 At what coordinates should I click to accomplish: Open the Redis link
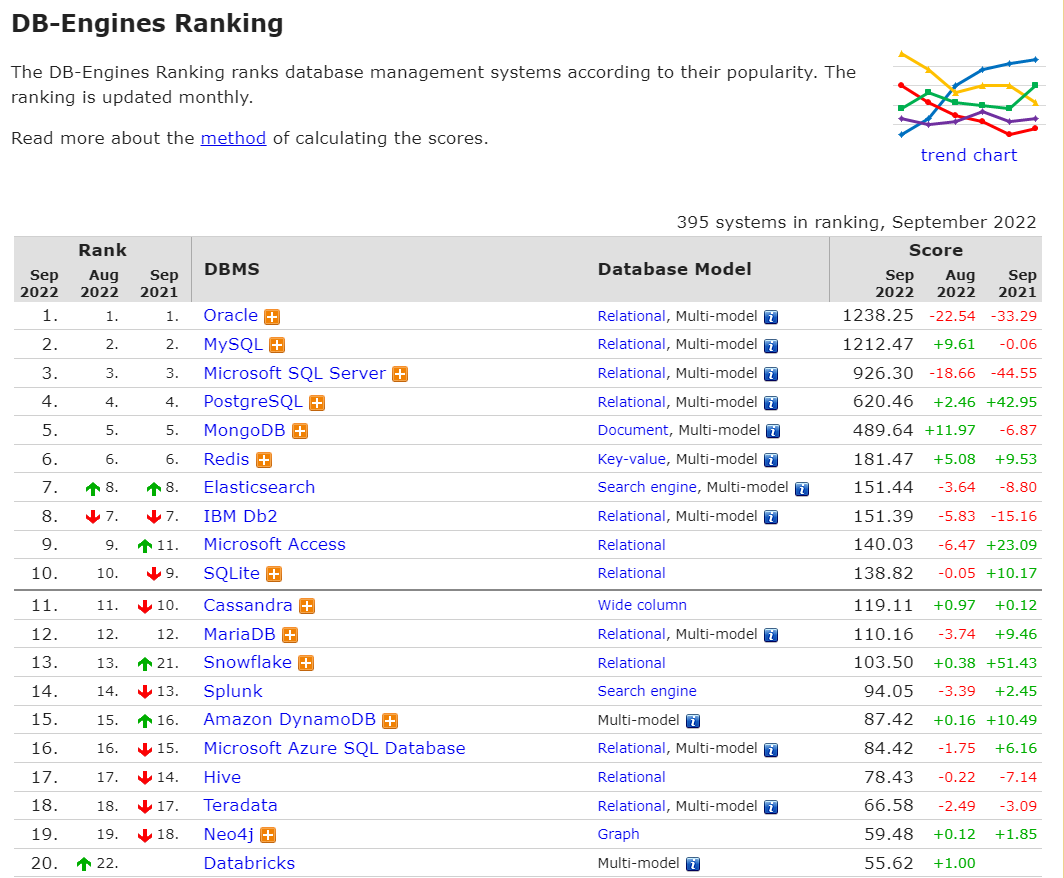point(227,459)
